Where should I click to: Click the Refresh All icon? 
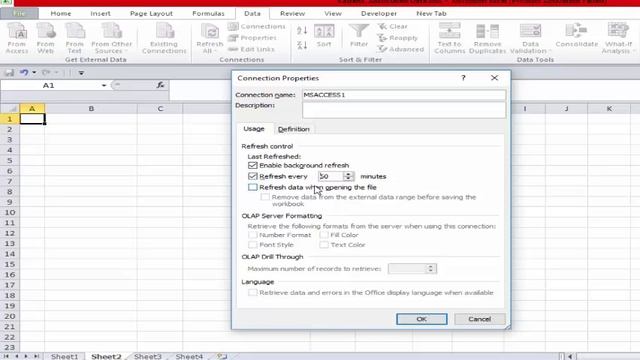210,38
